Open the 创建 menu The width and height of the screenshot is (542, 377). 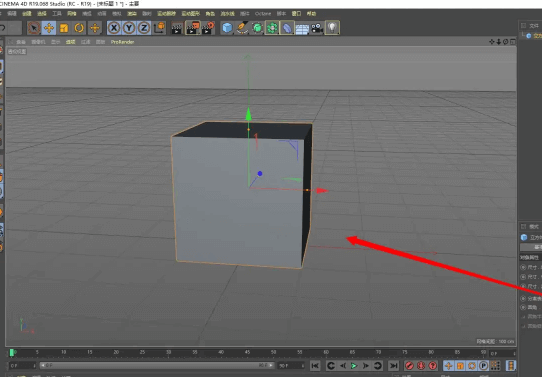[x=27, y=13]
